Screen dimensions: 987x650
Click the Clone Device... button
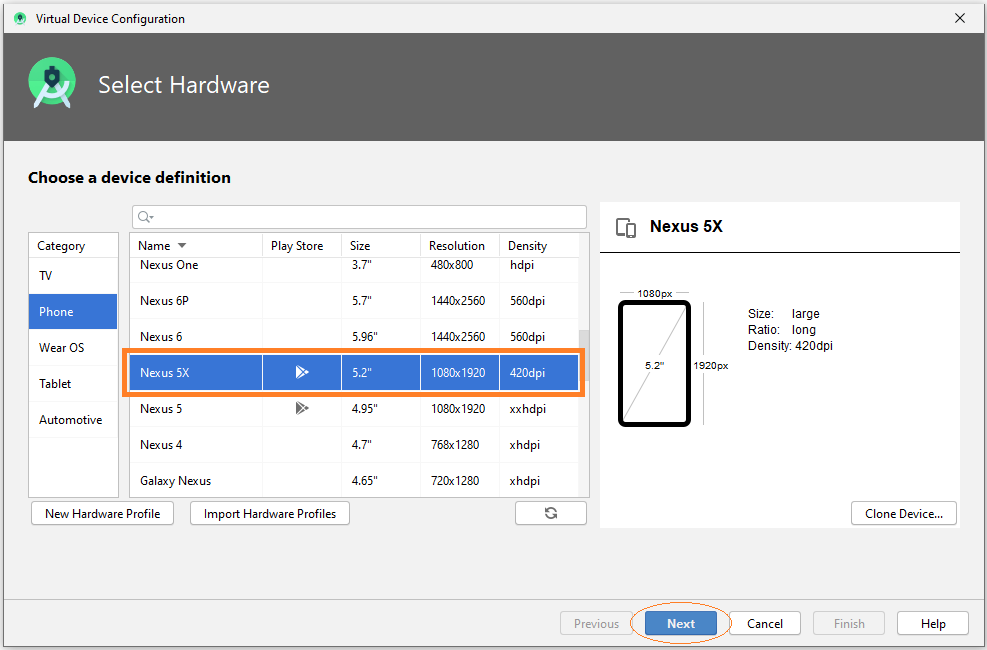click(904, 513)
